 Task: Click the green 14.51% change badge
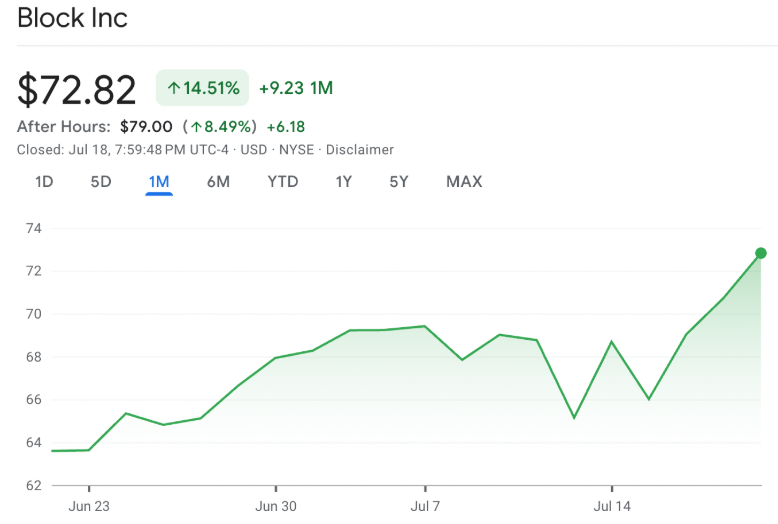202,88
